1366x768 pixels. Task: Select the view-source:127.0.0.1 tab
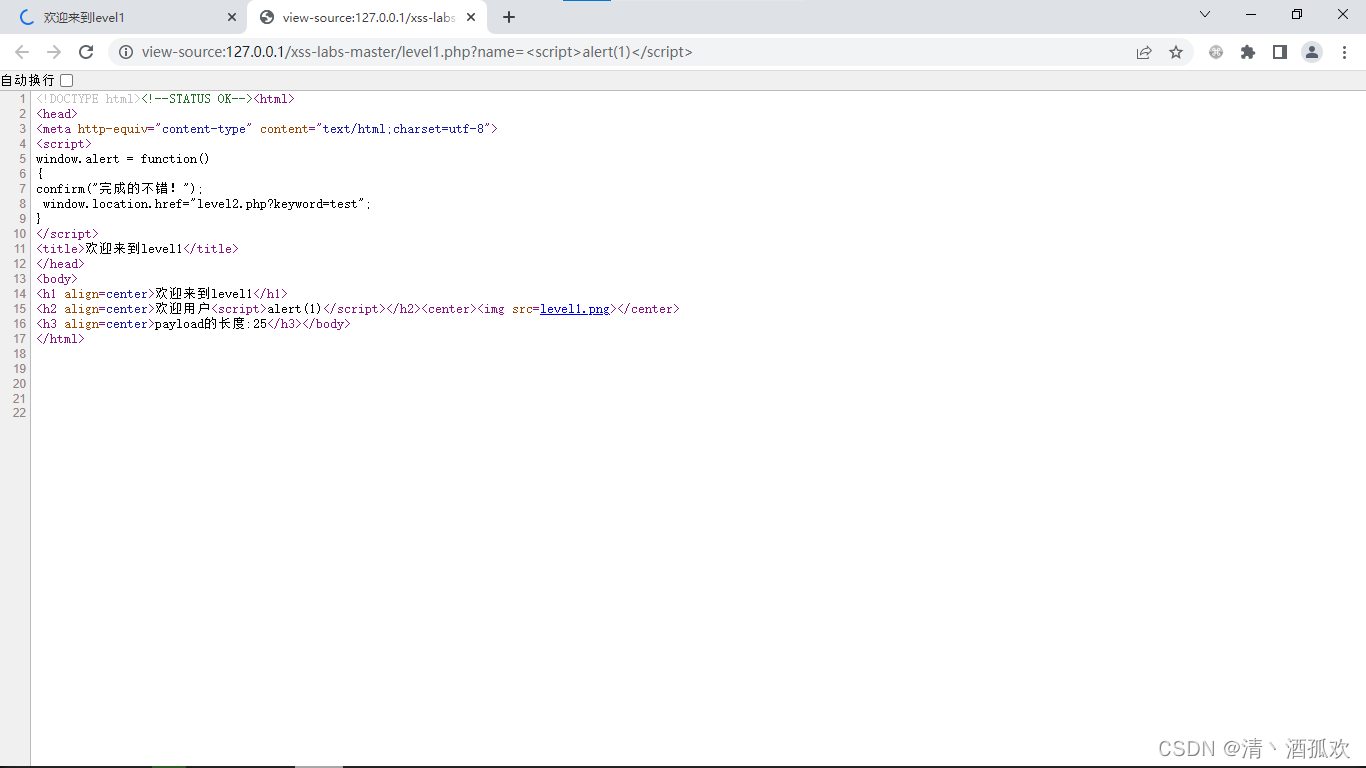[368, 17]
